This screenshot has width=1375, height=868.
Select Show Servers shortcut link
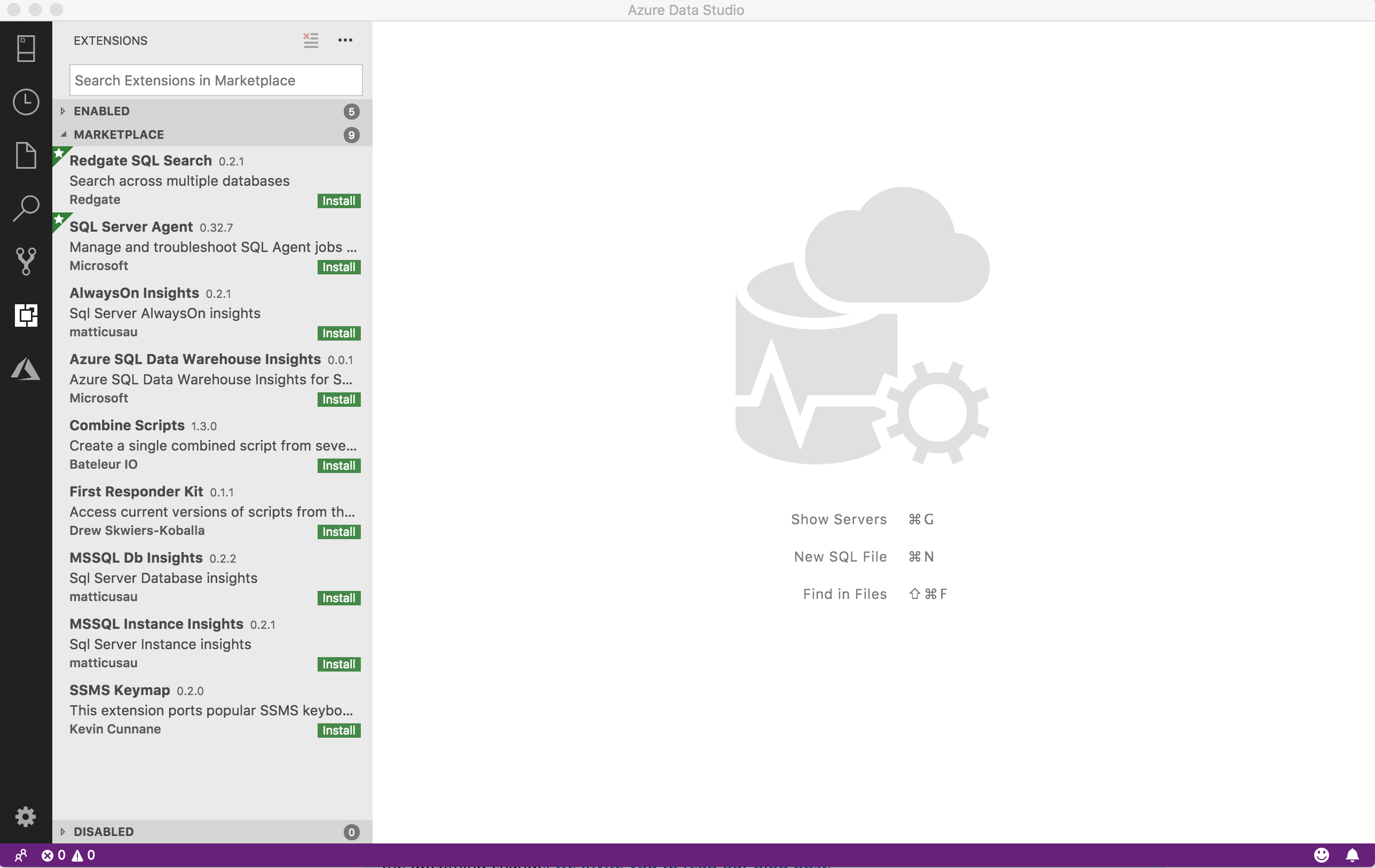point(839,518)
